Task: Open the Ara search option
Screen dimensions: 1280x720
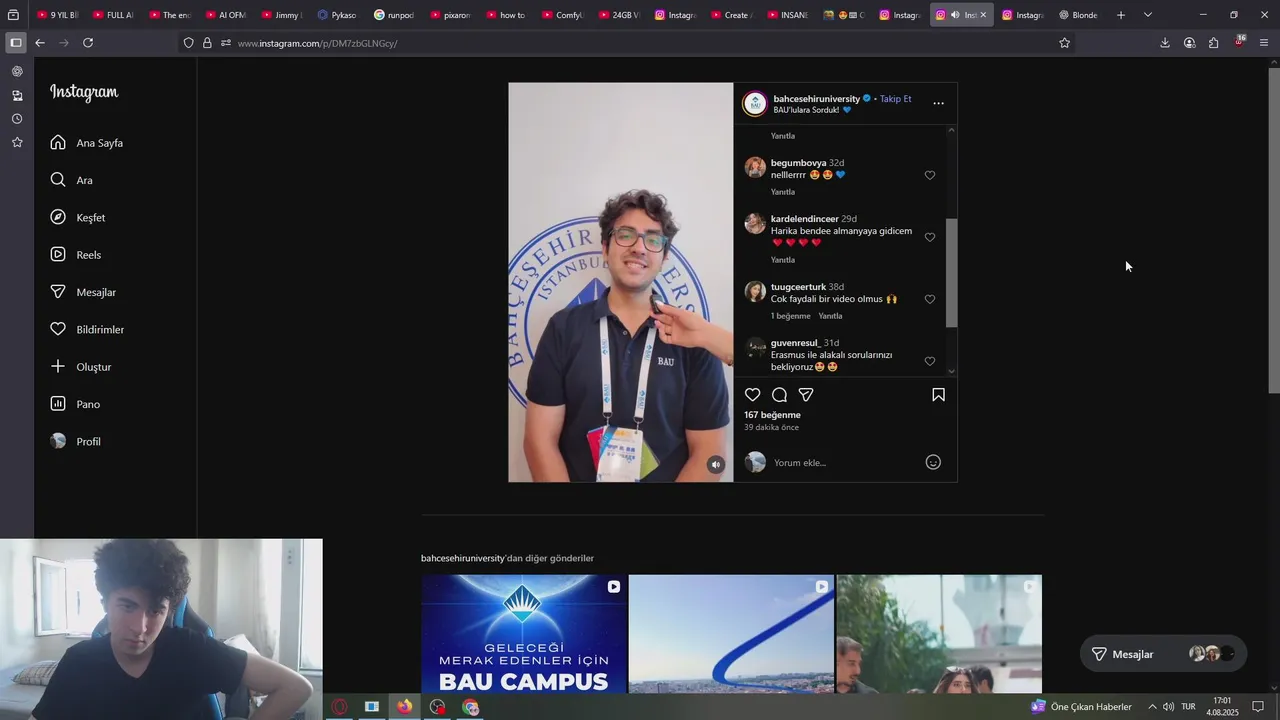Action: [71, 180]
